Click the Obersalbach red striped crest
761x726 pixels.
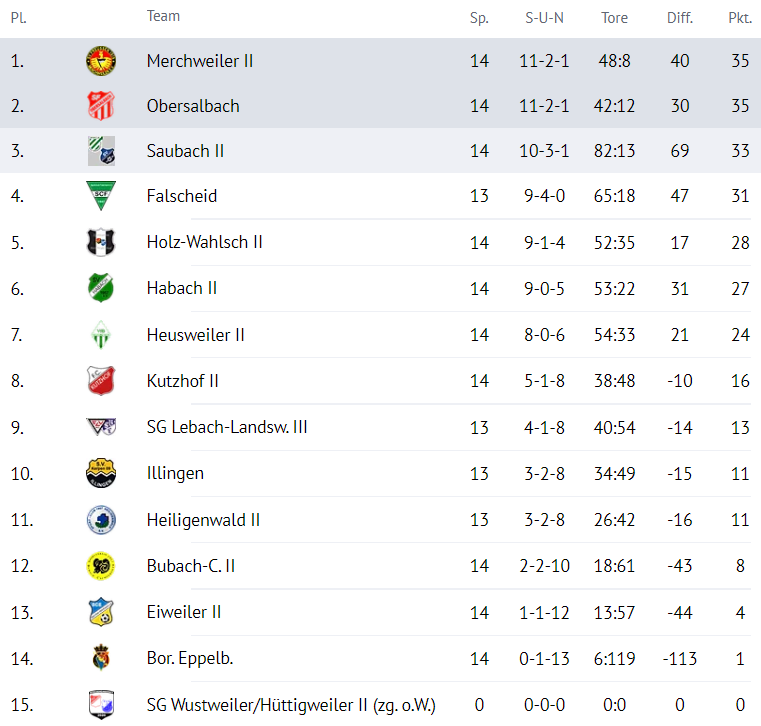coord(101,106)
